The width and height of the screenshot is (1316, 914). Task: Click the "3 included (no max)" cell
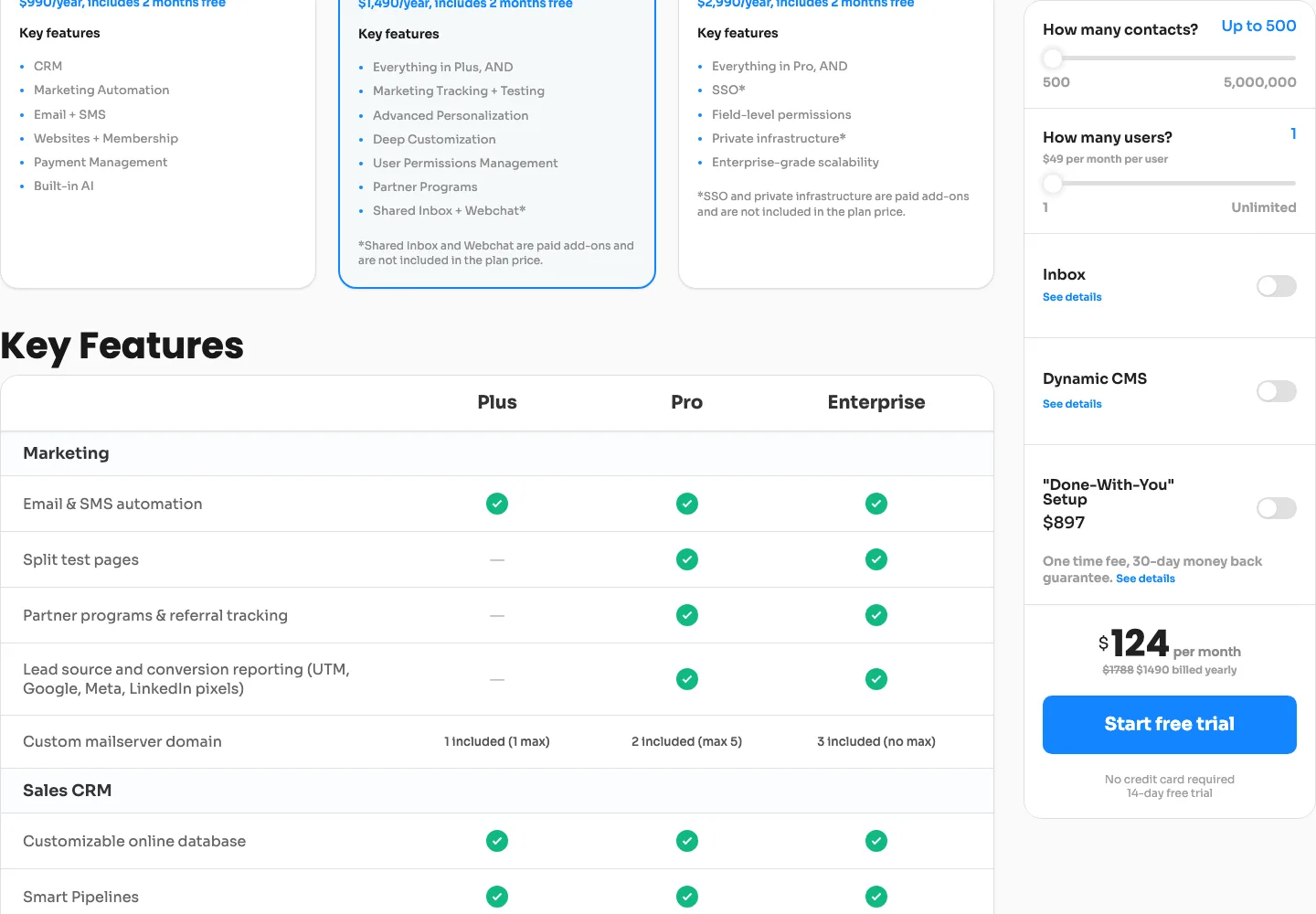876,741
